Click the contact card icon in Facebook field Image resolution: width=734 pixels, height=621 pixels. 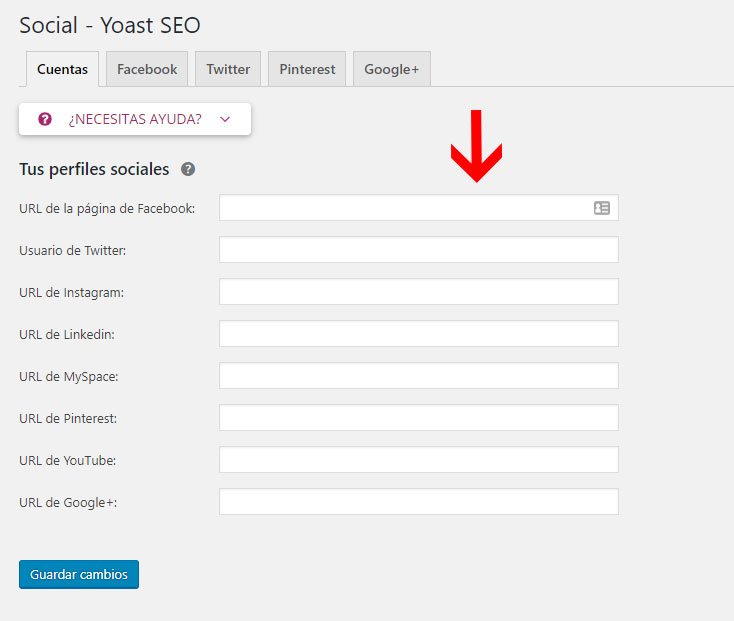[602, 208]
